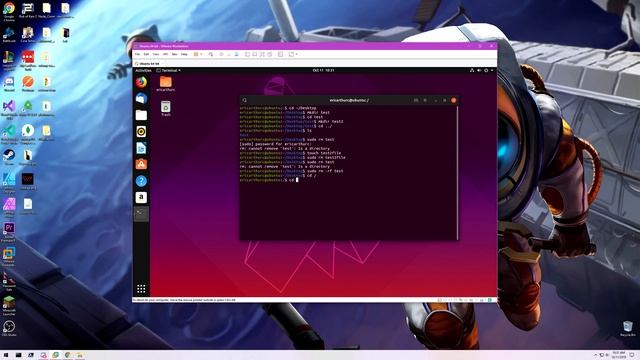640x360 pixels.
Task: Open Ubuntu Software from the dock
Action: 141,164
